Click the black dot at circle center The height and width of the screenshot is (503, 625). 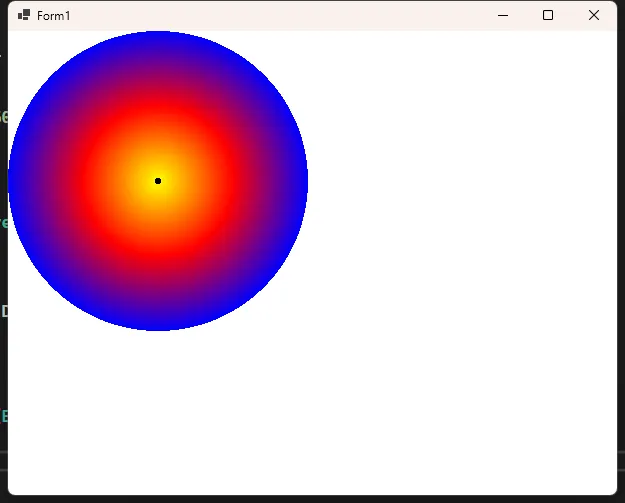[158, 181]
